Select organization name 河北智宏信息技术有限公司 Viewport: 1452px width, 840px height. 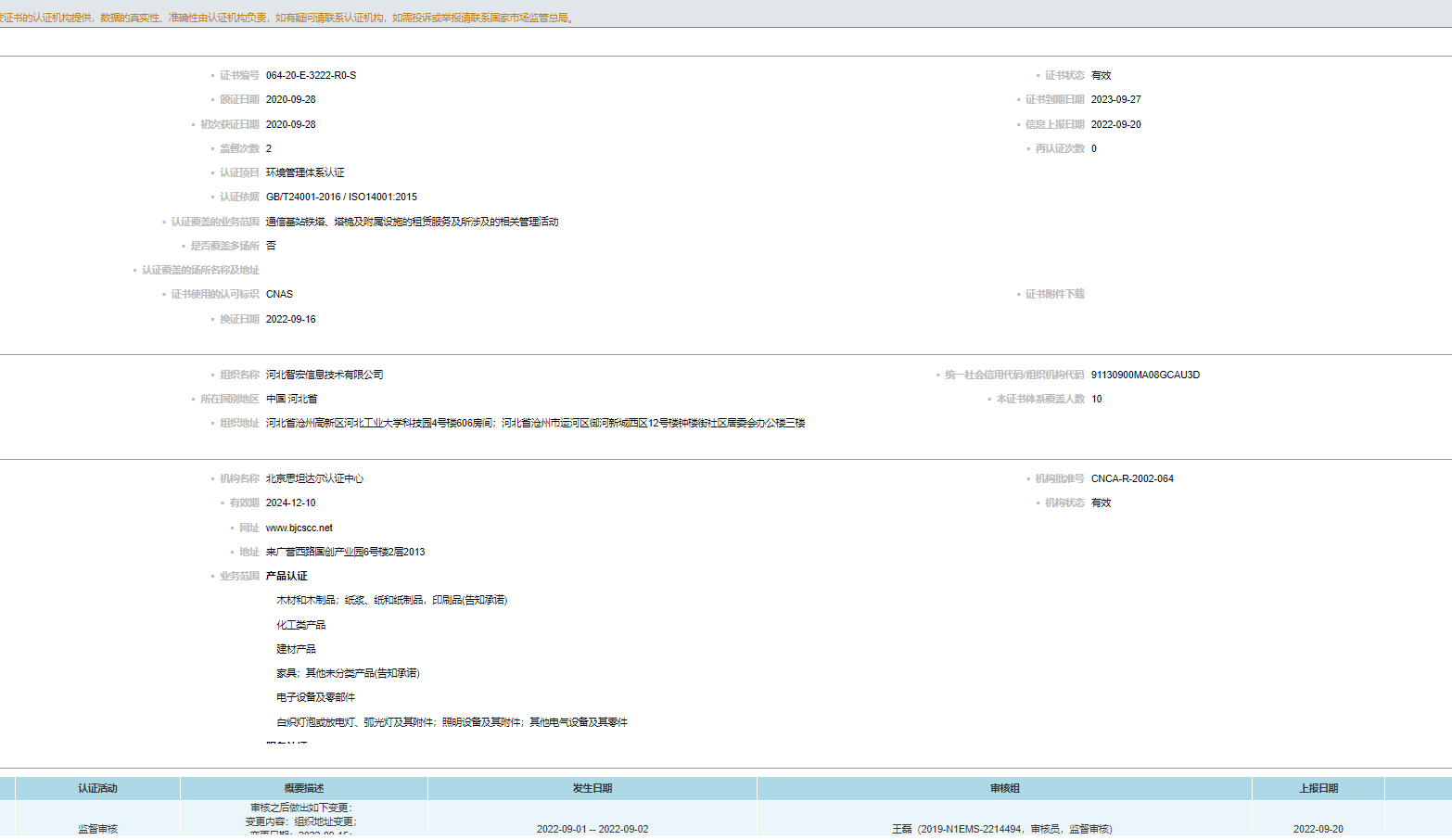pos(325,375)
